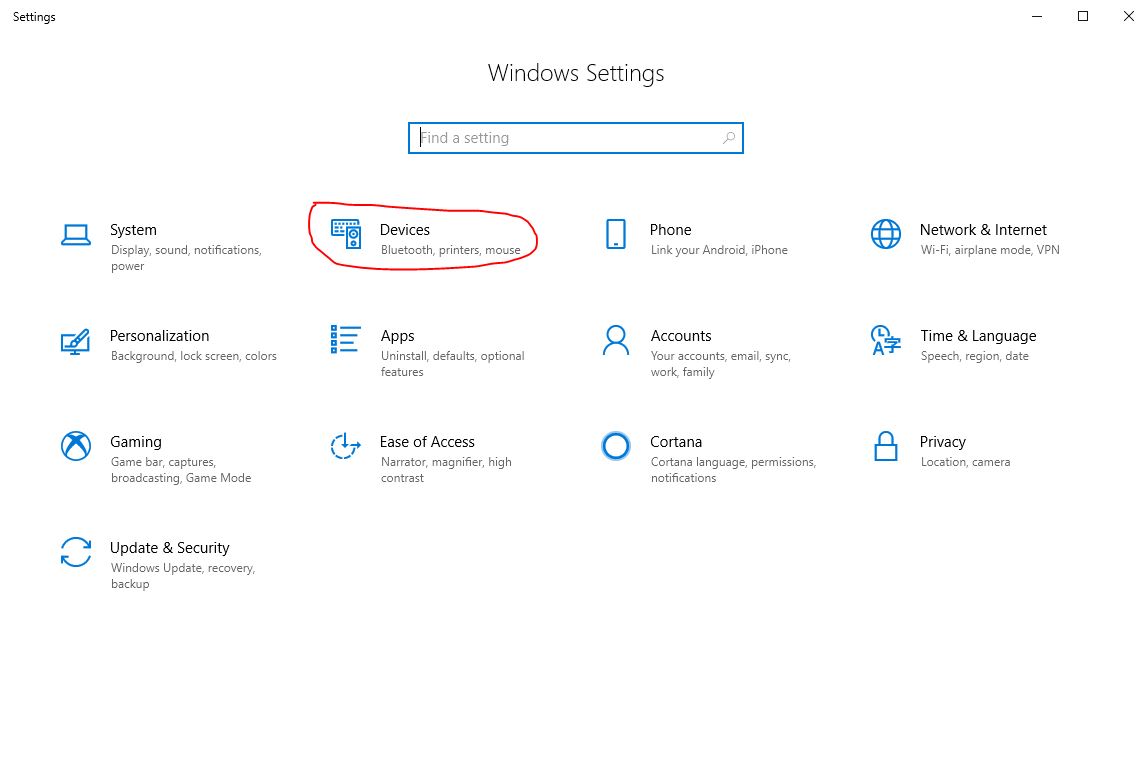Open the Gaming Xbox icon
Image resolution: width=1148 pixels, height=769 pixels.
tap(76, 446)
